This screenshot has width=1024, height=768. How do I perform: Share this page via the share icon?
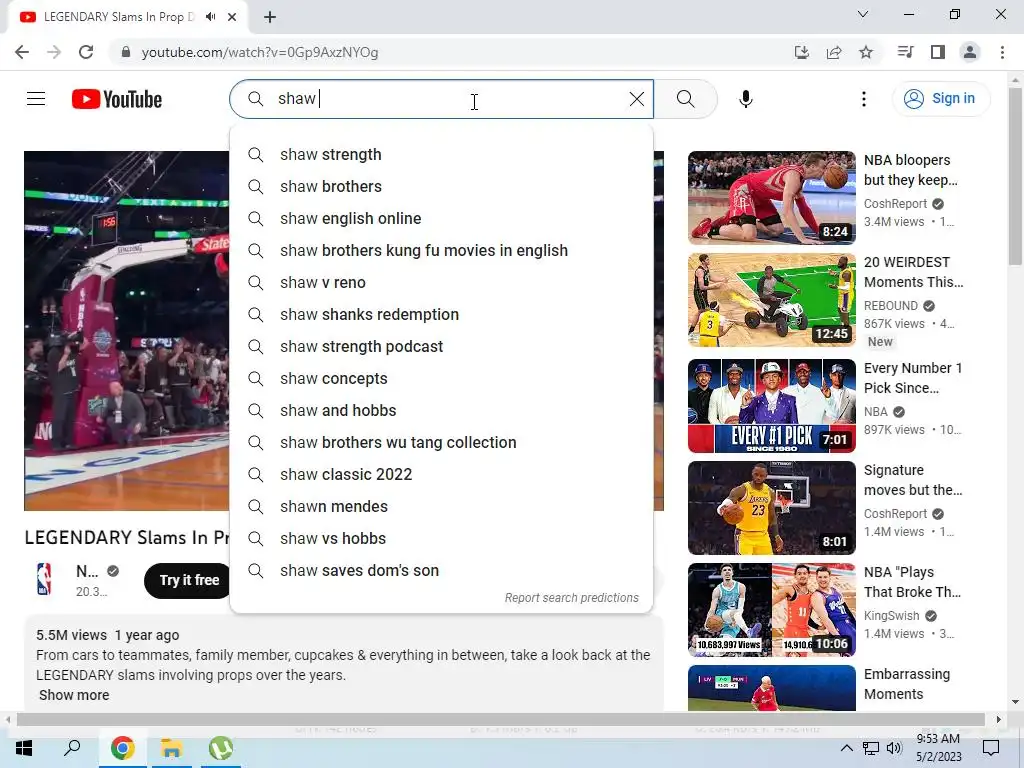(x=834, y=52)
